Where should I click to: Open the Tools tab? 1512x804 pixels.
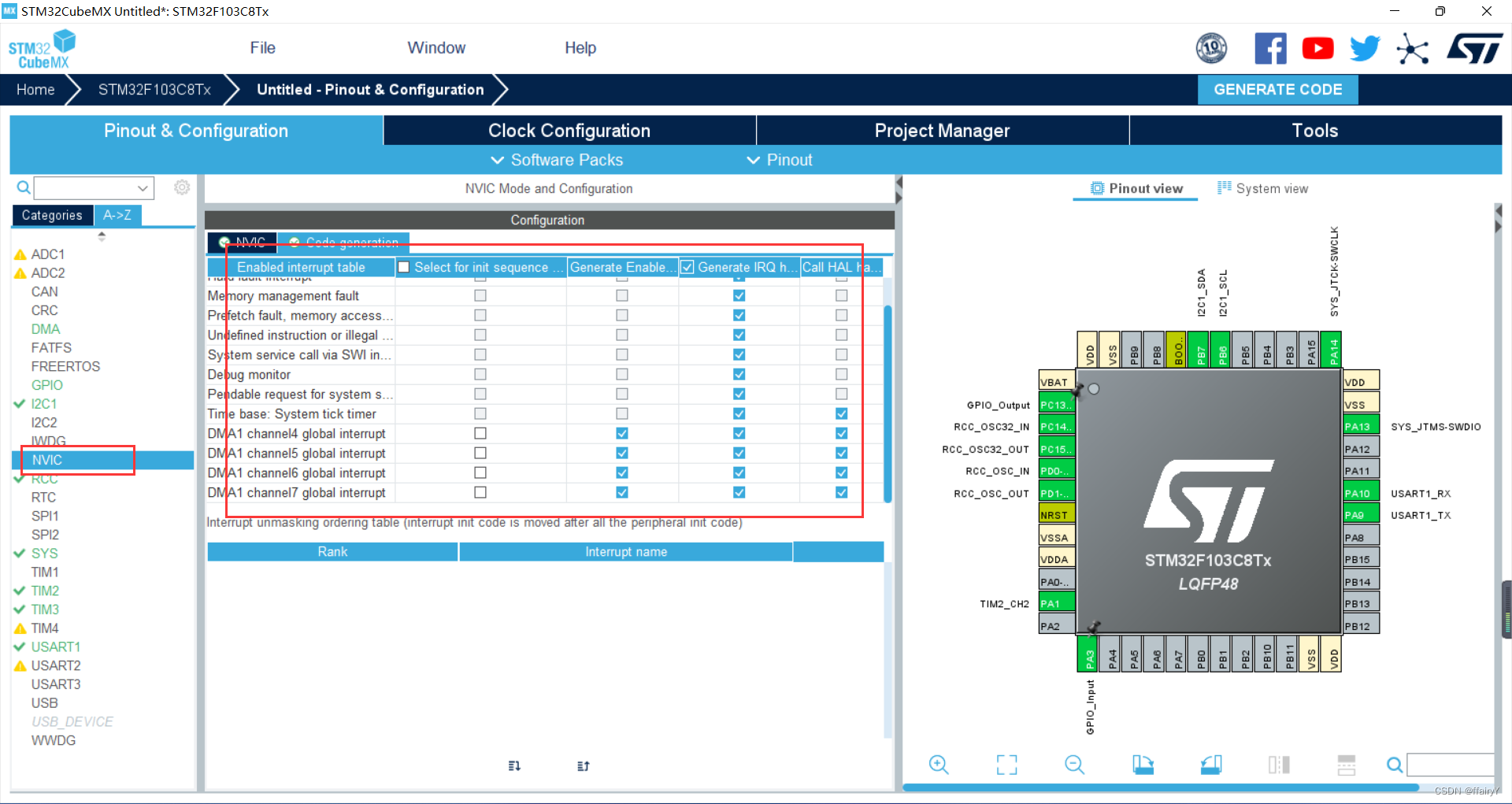point(1315,131)
